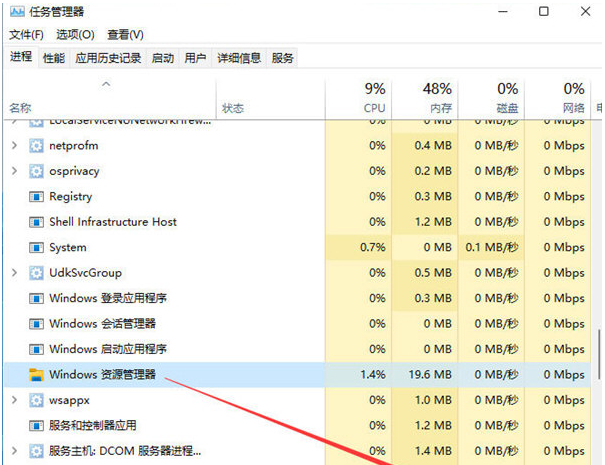This screenshot has height=465, width=605.
Task: Select the osprivacy process name
Action: pyautogui.click(x=74, y=171)
